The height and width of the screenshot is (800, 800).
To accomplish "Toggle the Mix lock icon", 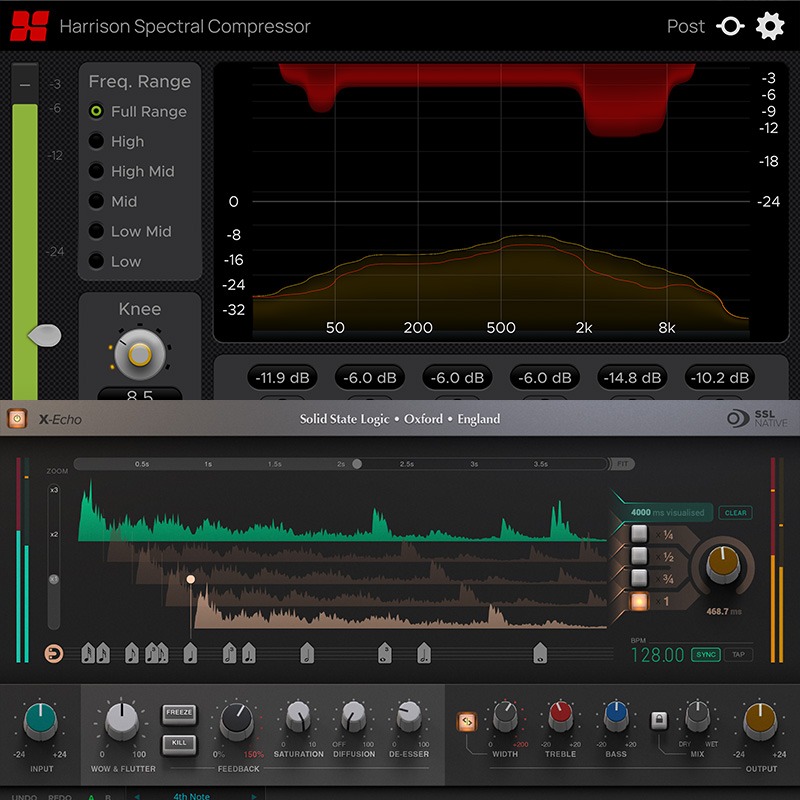I will pyautogui.click(x=659, y=720).
